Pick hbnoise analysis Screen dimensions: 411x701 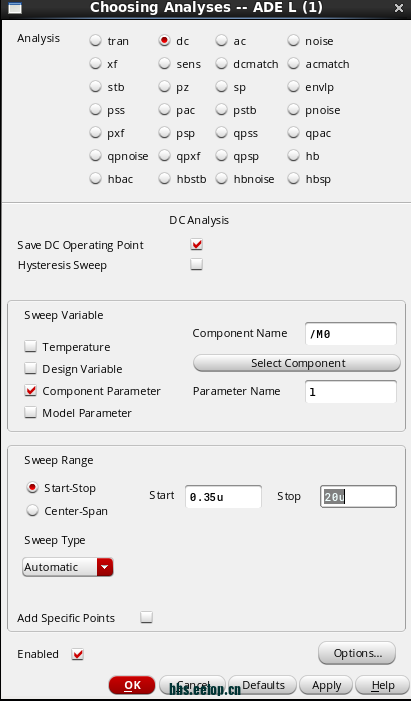point(222,179)
